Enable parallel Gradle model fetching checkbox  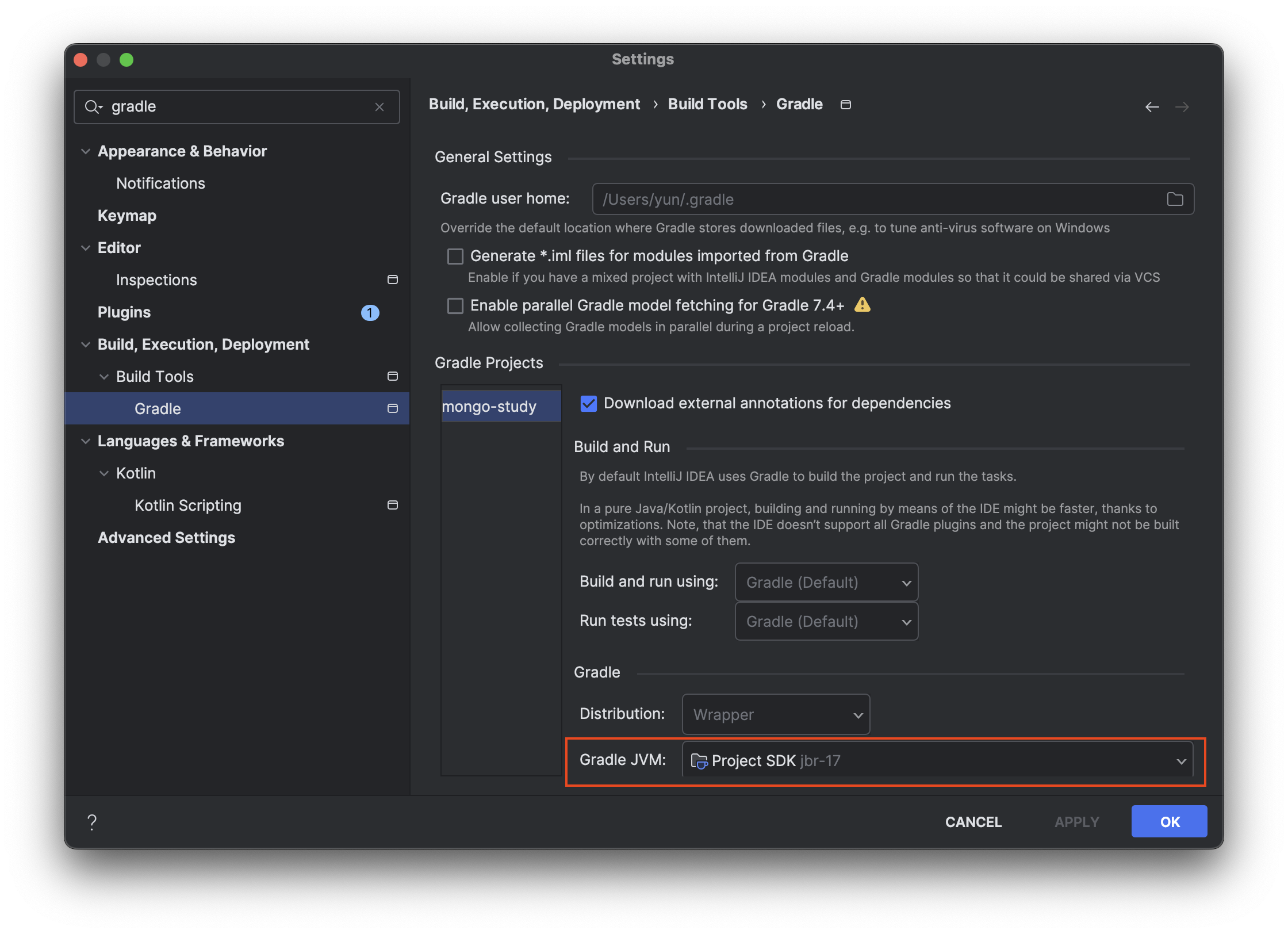[x=455, y=306]
